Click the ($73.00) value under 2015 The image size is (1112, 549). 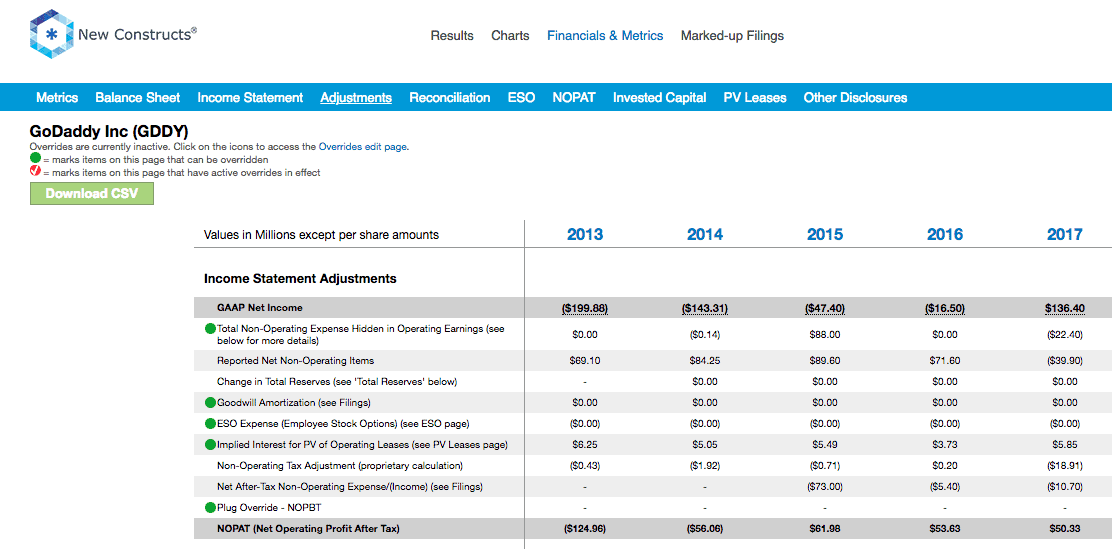coord(825,487)
